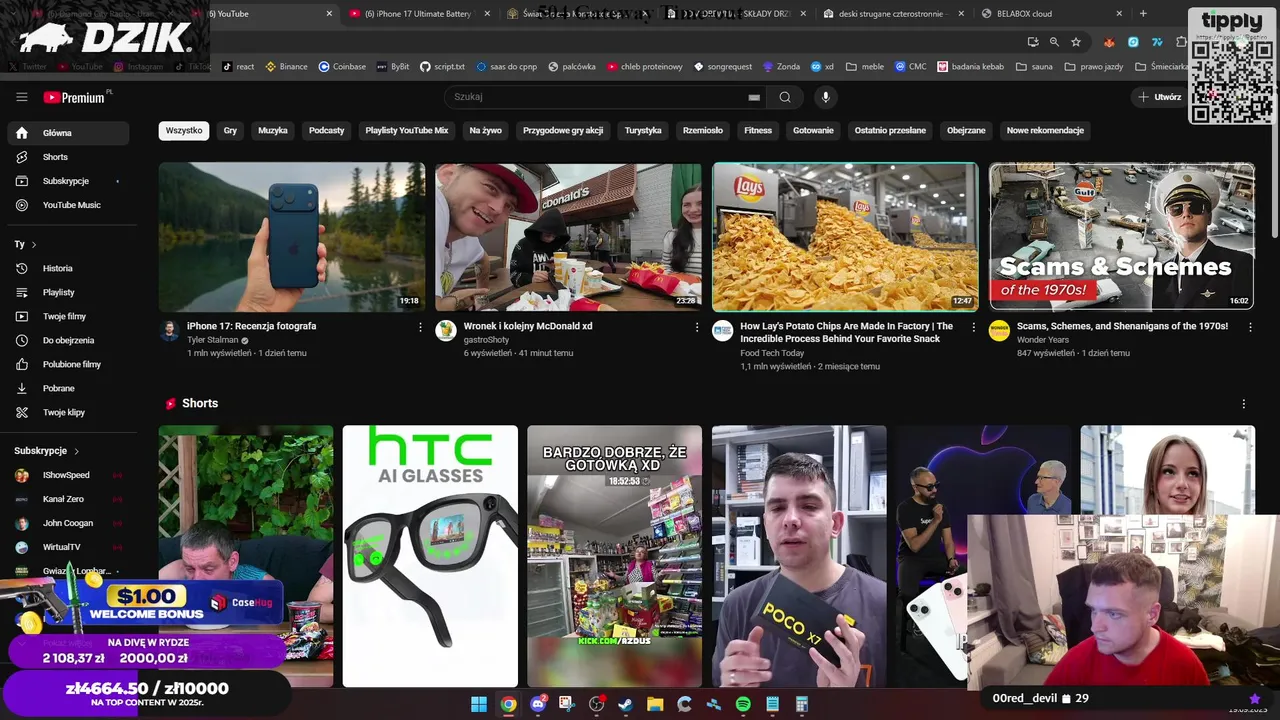Screen dimensions: 1280x720
Task: Open Polubione filmy in the sidebar
Action: 68,364
